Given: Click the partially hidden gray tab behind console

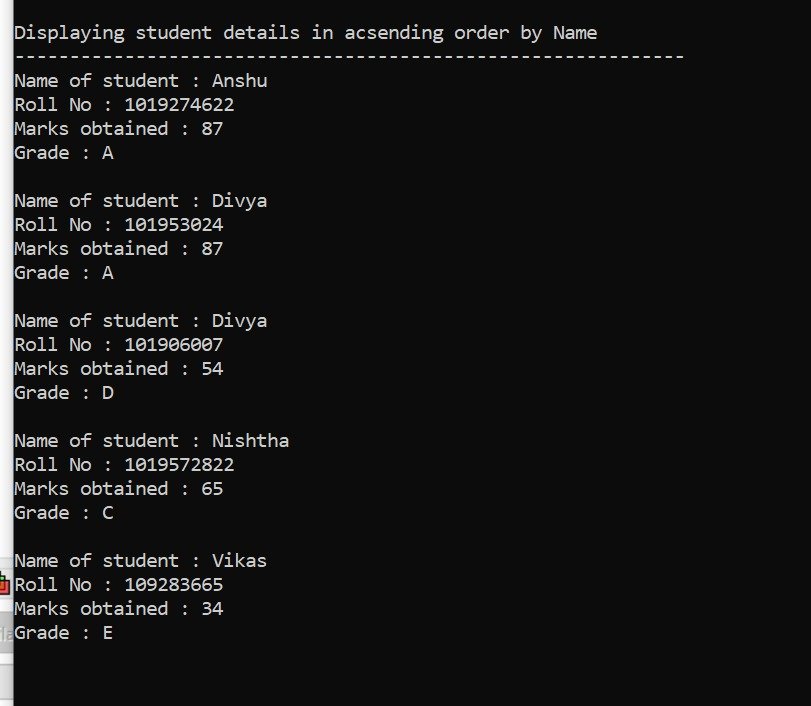Looking at the screenshot, I should 5,633.
